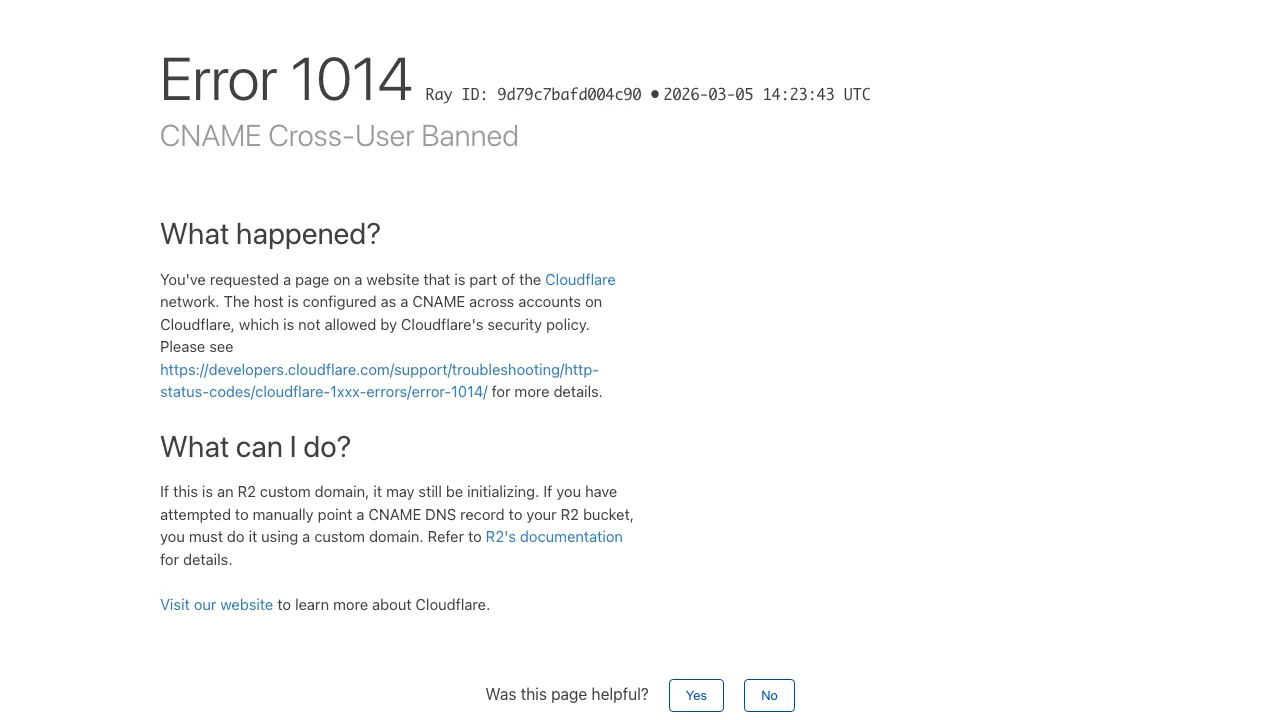Click the Error 1014 heading

pos(286,80)
